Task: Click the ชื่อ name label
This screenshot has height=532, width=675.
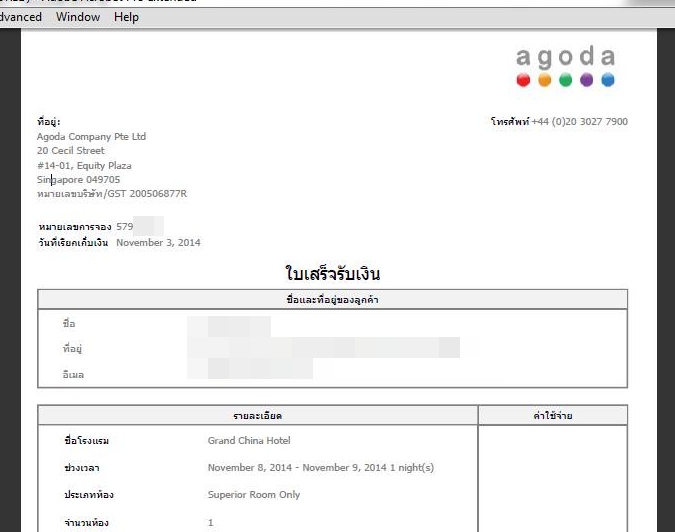Action: (x=69, y=323)
